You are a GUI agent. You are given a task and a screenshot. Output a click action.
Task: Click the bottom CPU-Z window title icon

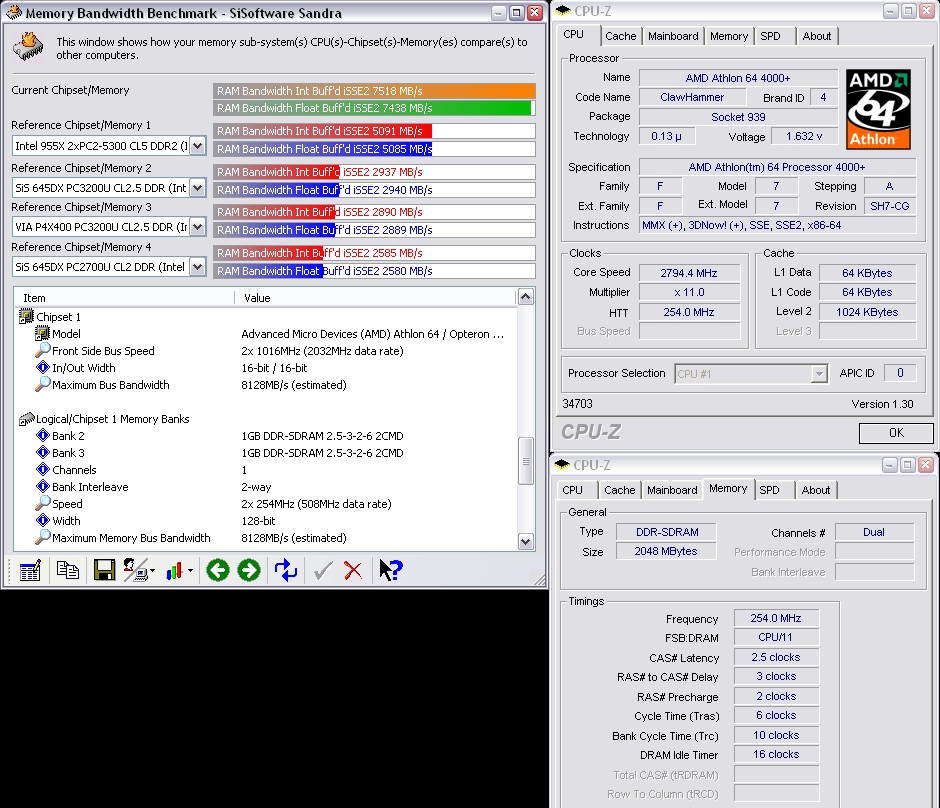point(562,465)
